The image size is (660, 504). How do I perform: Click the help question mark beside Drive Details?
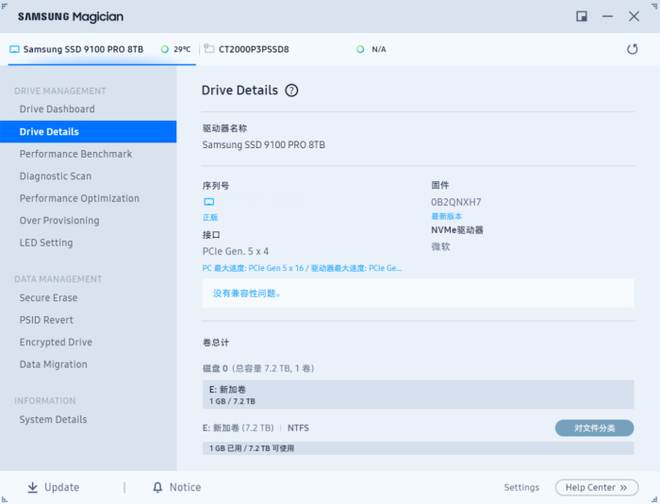(292, 91)
